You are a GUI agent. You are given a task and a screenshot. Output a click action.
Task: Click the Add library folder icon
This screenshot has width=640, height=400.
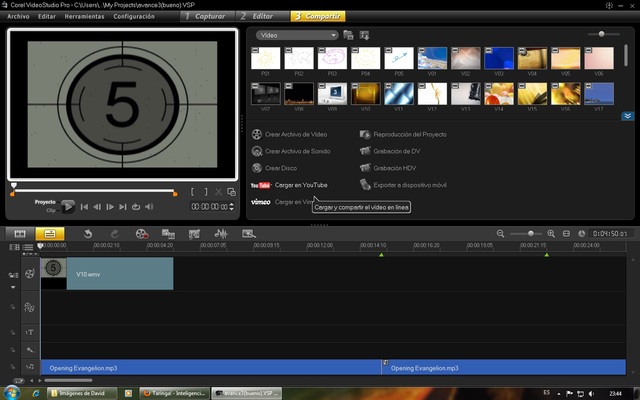click(x=348, y=35)
